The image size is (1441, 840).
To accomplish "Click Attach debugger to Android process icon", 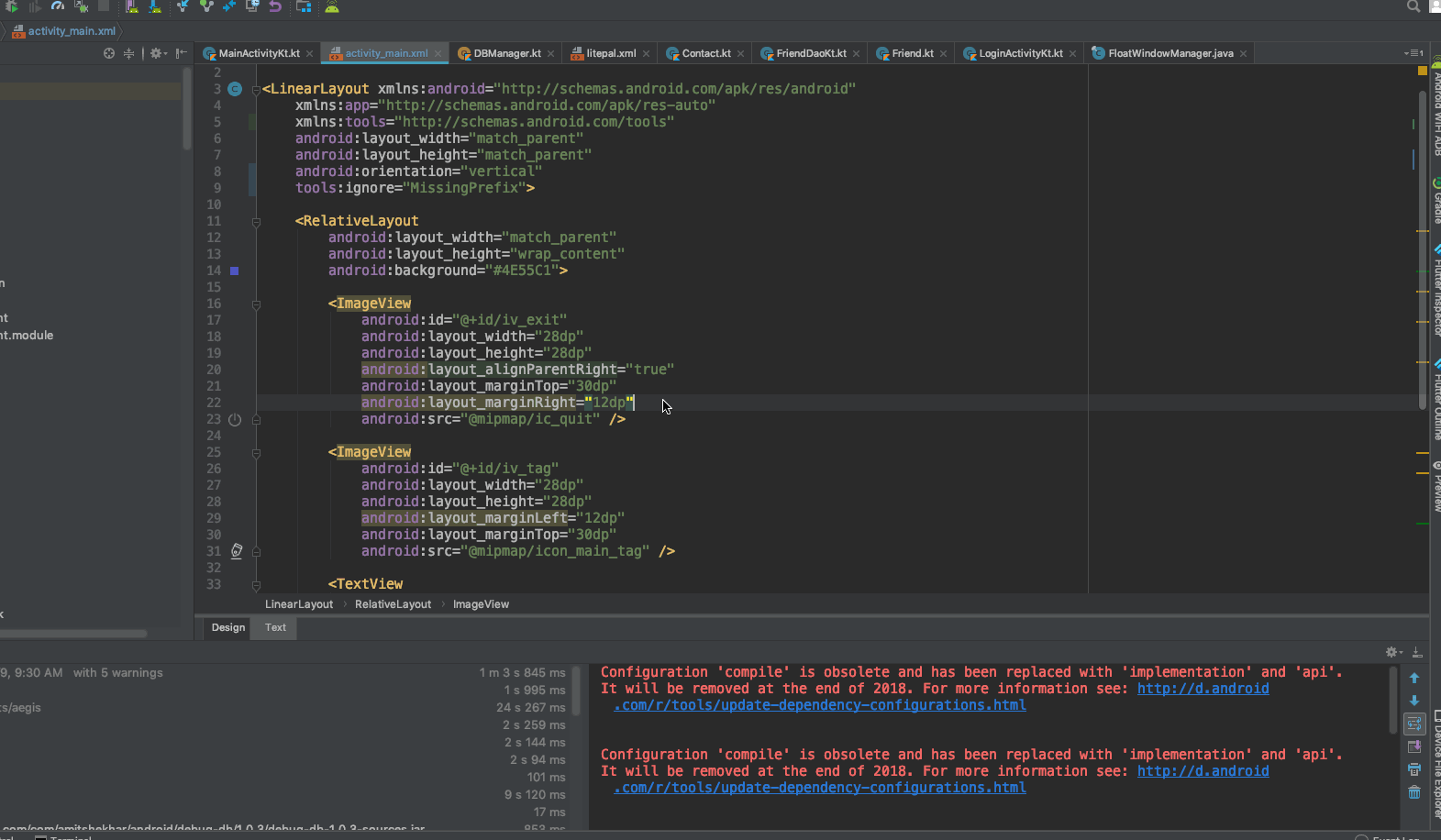I will click(81, 6).
